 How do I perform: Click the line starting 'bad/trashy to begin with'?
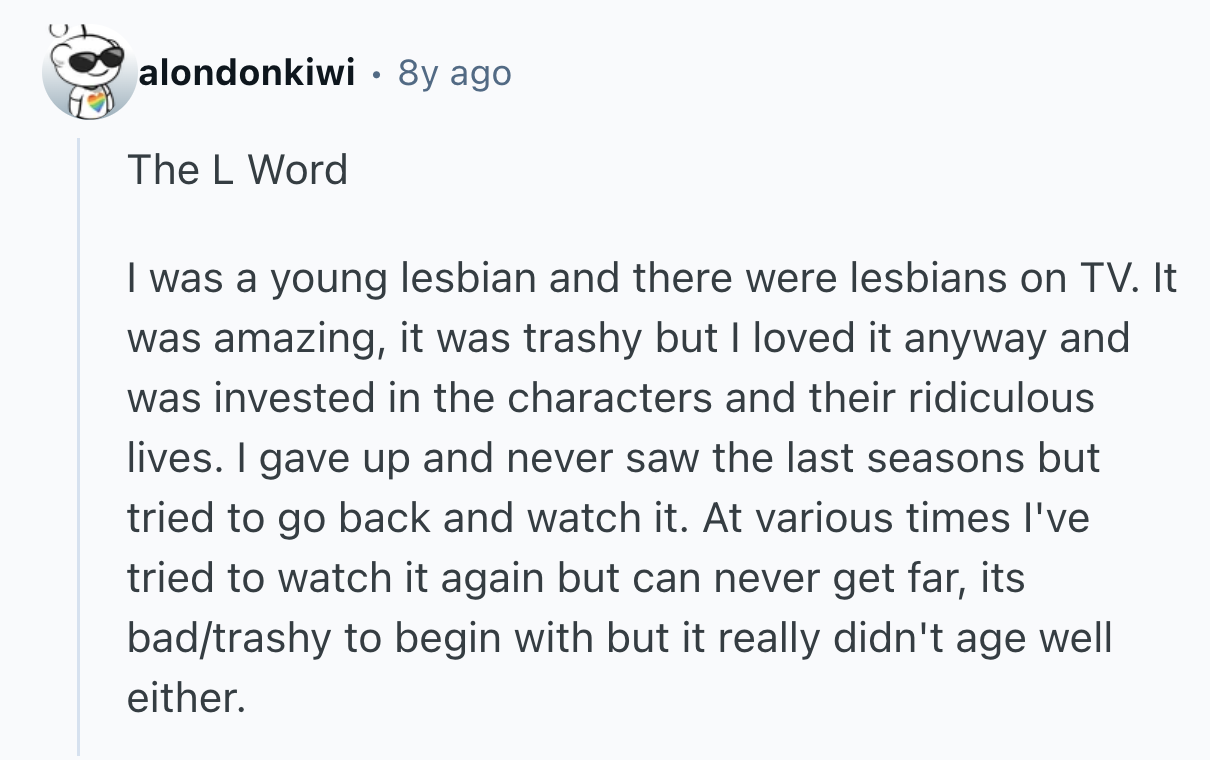point(619,637)
